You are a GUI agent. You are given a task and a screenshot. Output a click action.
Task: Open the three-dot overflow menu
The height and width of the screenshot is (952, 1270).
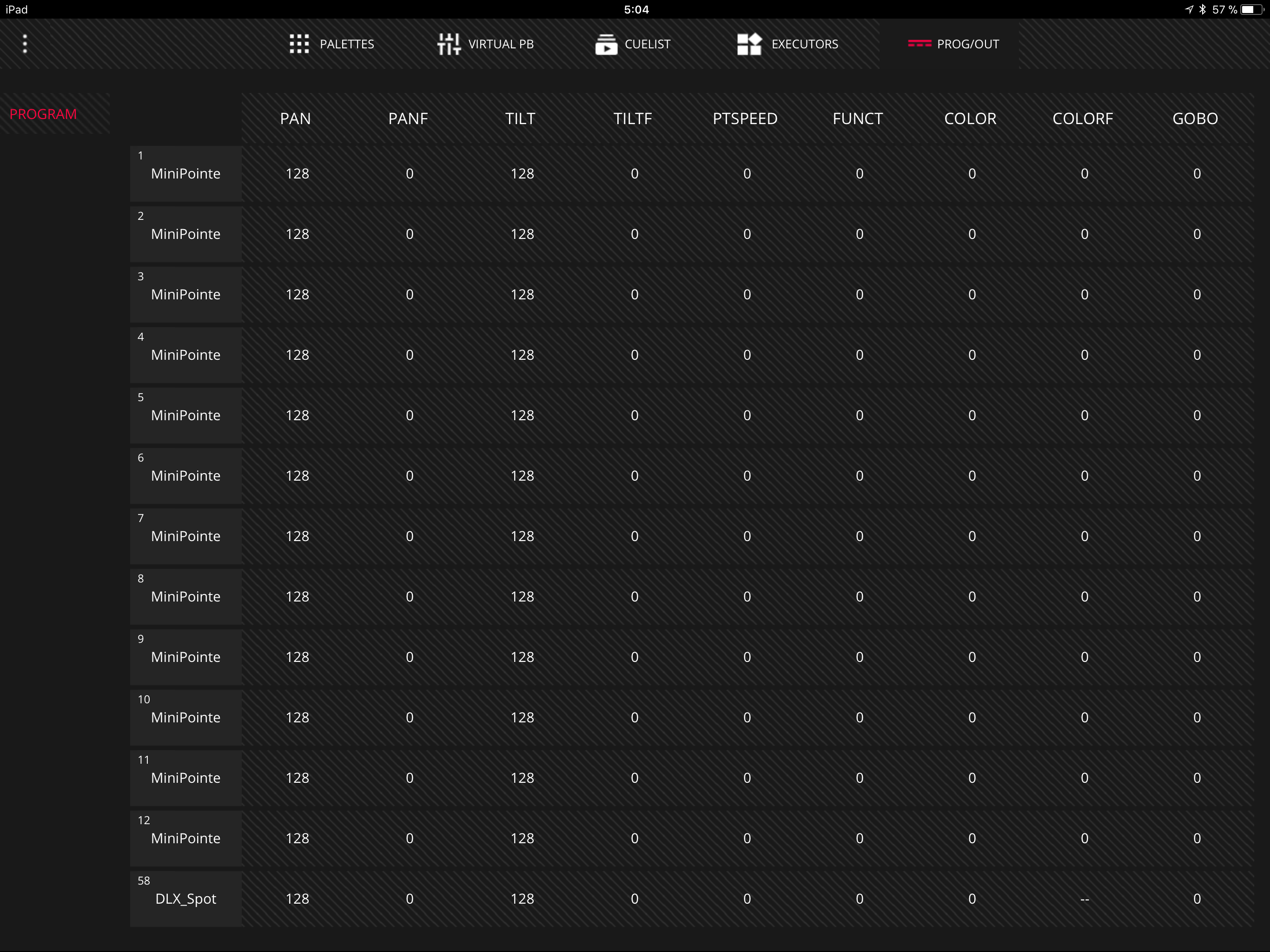[x=25, y=44]
